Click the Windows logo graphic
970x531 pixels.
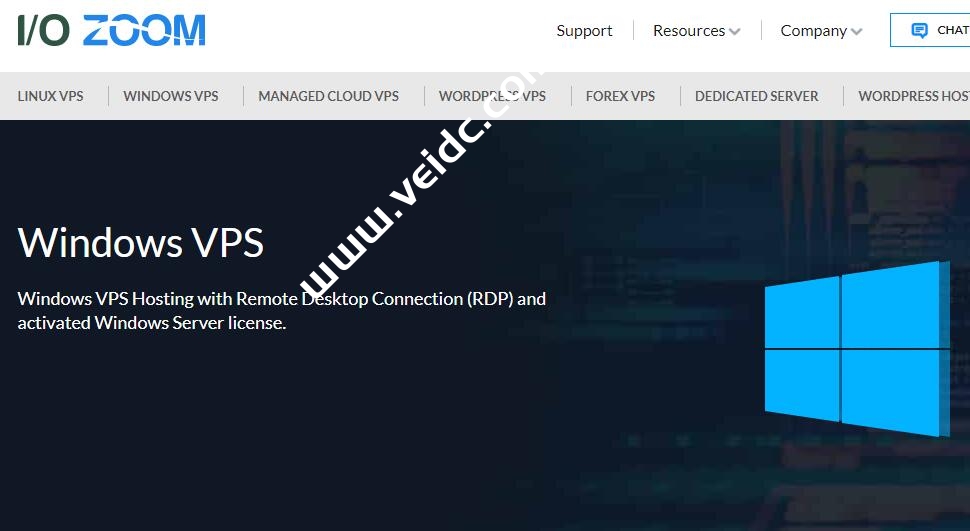coord(857,348)
